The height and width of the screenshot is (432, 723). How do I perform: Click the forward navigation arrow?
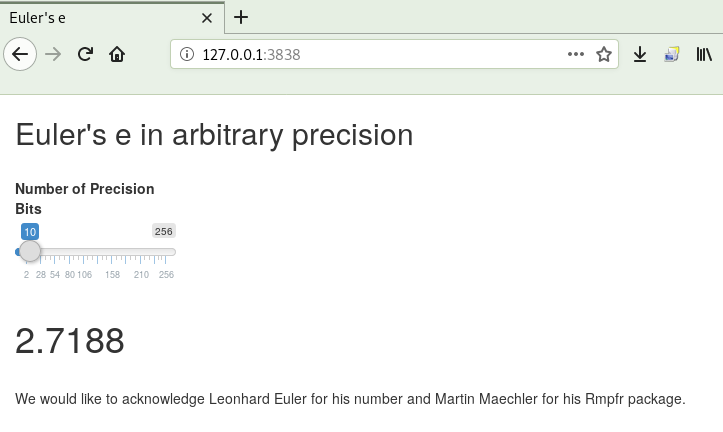(x=53, y=54)
